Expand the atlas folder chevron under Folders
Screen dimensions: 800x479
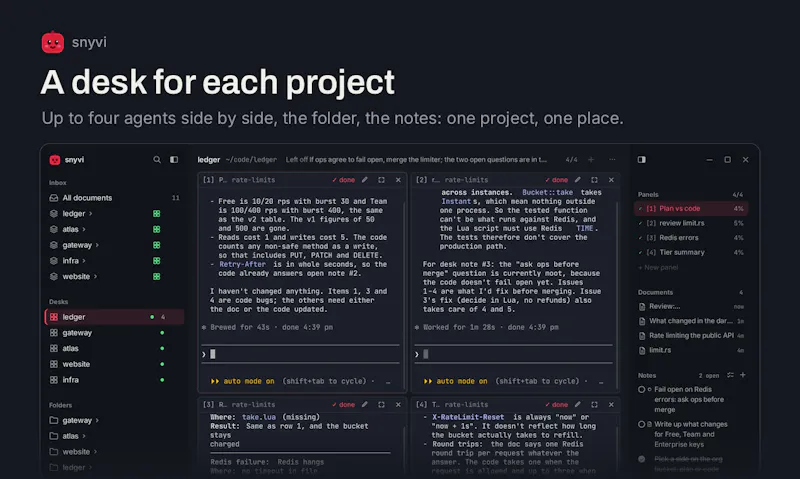84,436
